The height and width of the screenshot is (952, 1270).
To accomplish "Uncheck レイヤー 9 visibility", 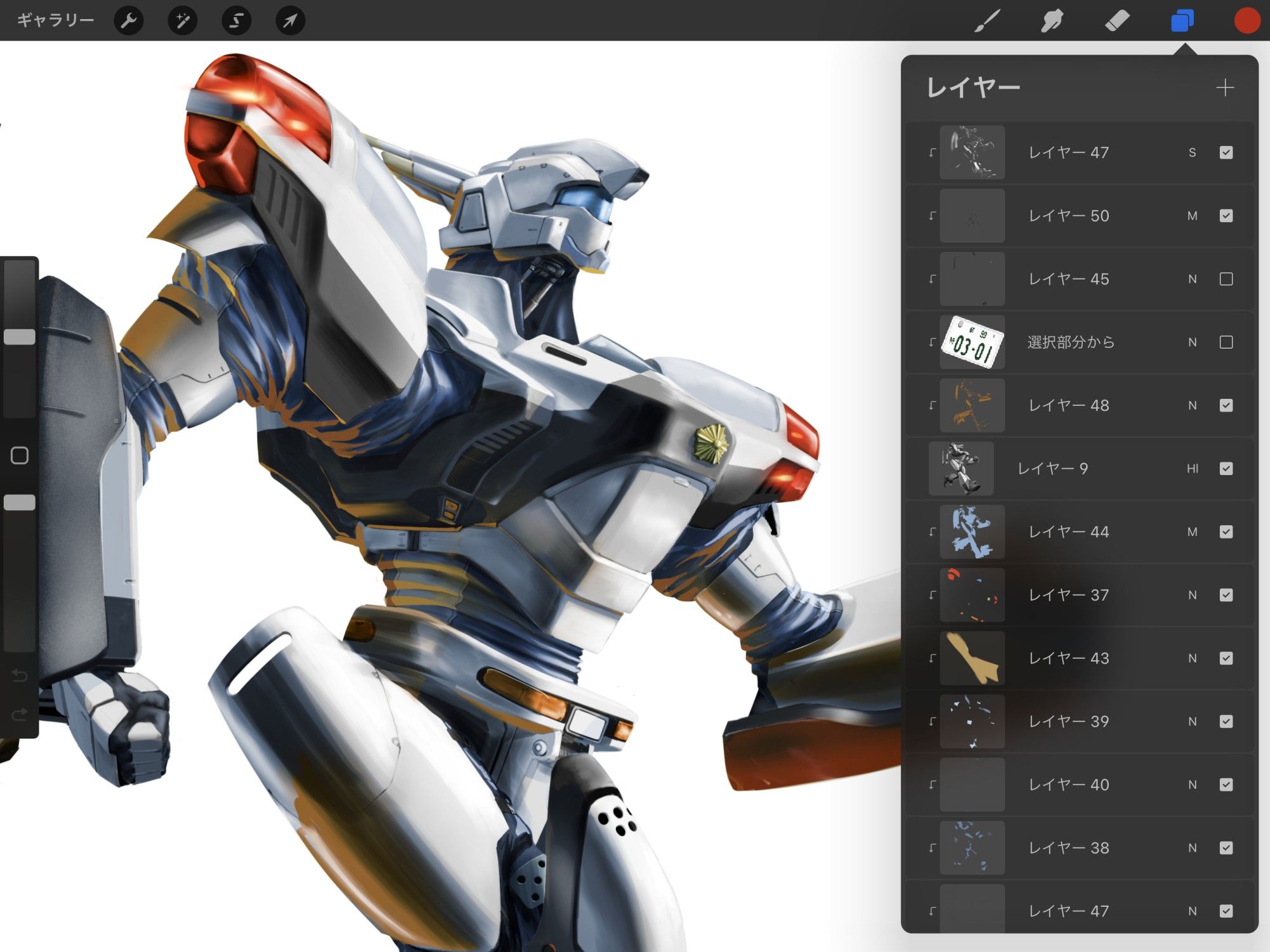I will pyautogui.click(x=1226, y=469).
